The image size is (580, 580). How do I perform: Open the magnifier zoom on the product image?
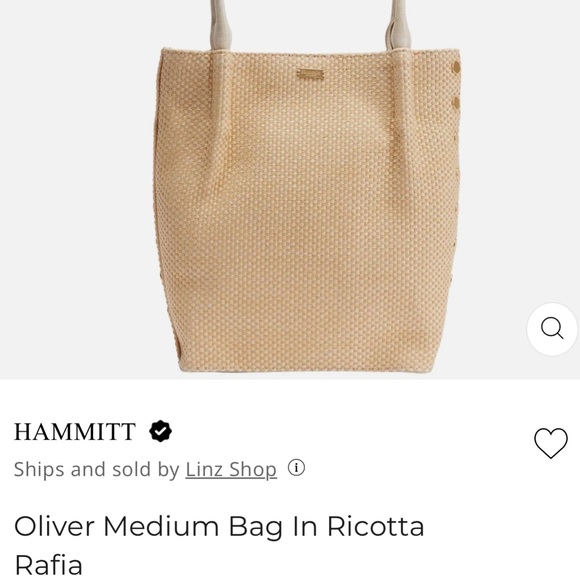click(552, 329)
